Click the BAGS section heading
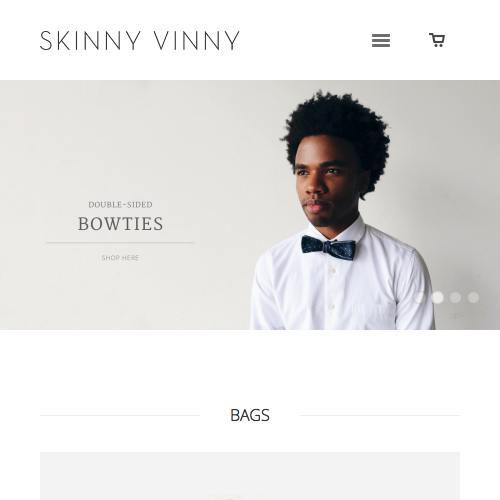The width and height of the screenshot is (500, 500). (x=250, y=415)
